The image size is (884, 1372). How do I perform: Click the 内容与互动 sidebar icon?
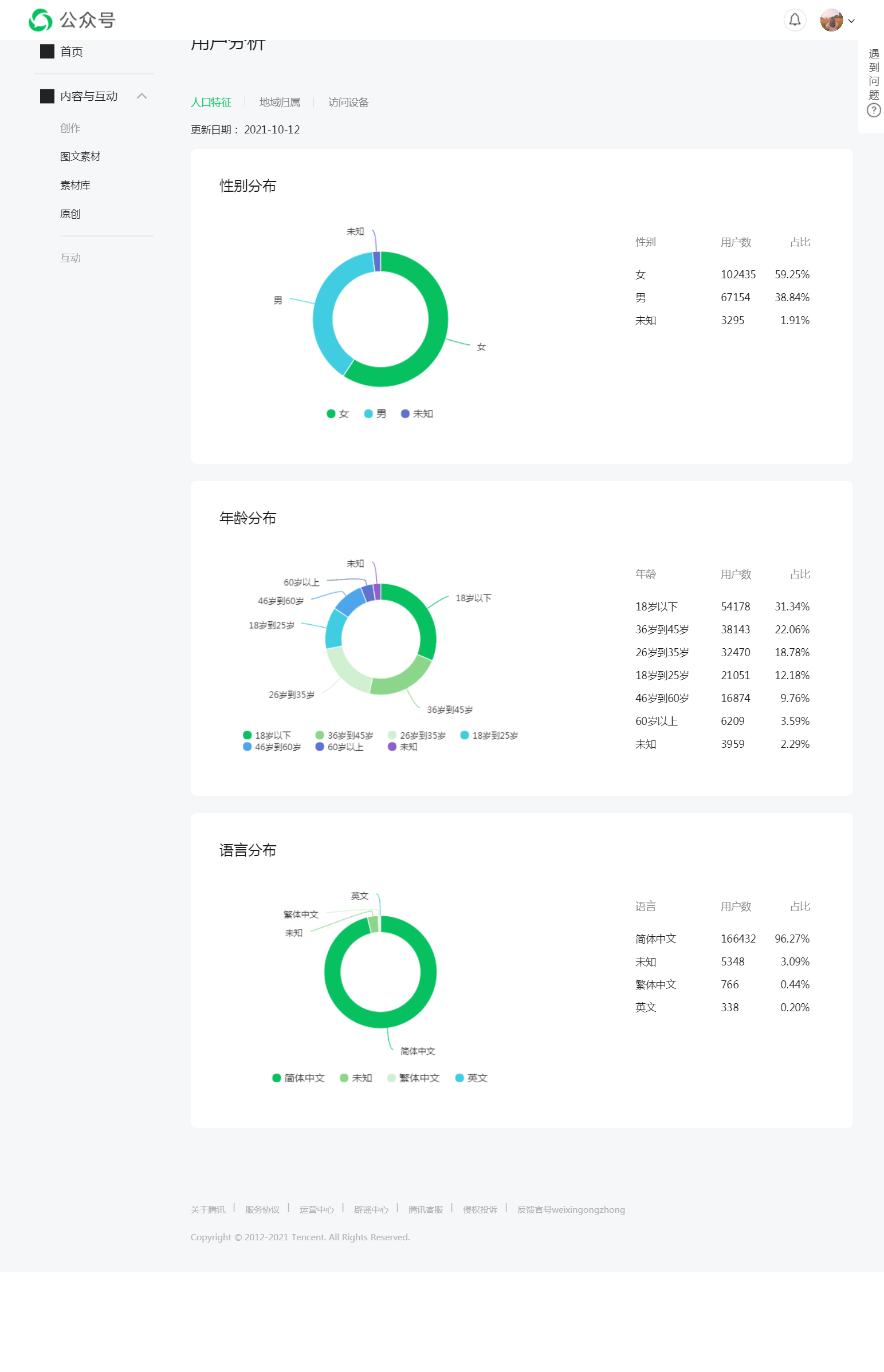click(47, 96)
